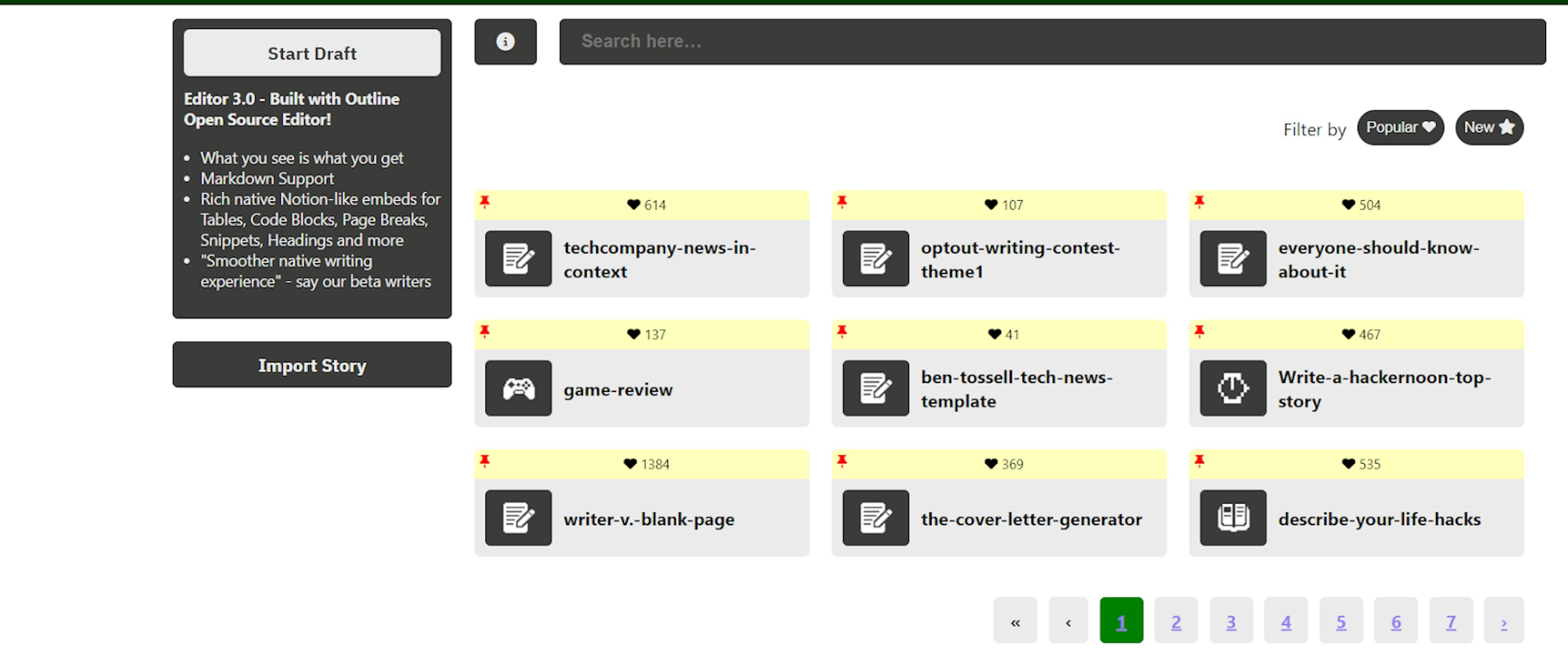Click the heart showing 137 likes

pyautogui.click(x=634, y=335)
